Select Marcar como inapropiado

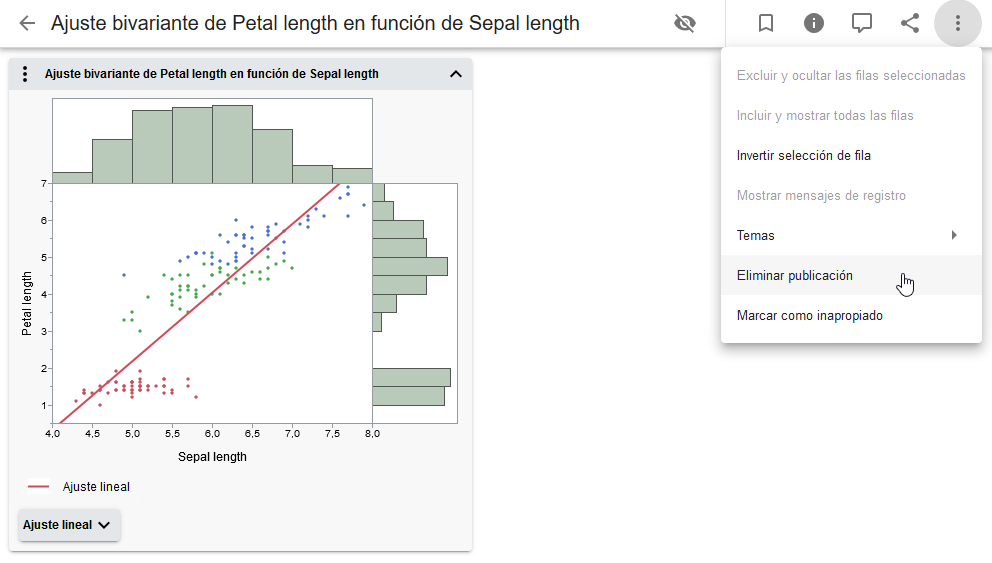[x=809, y=315]
